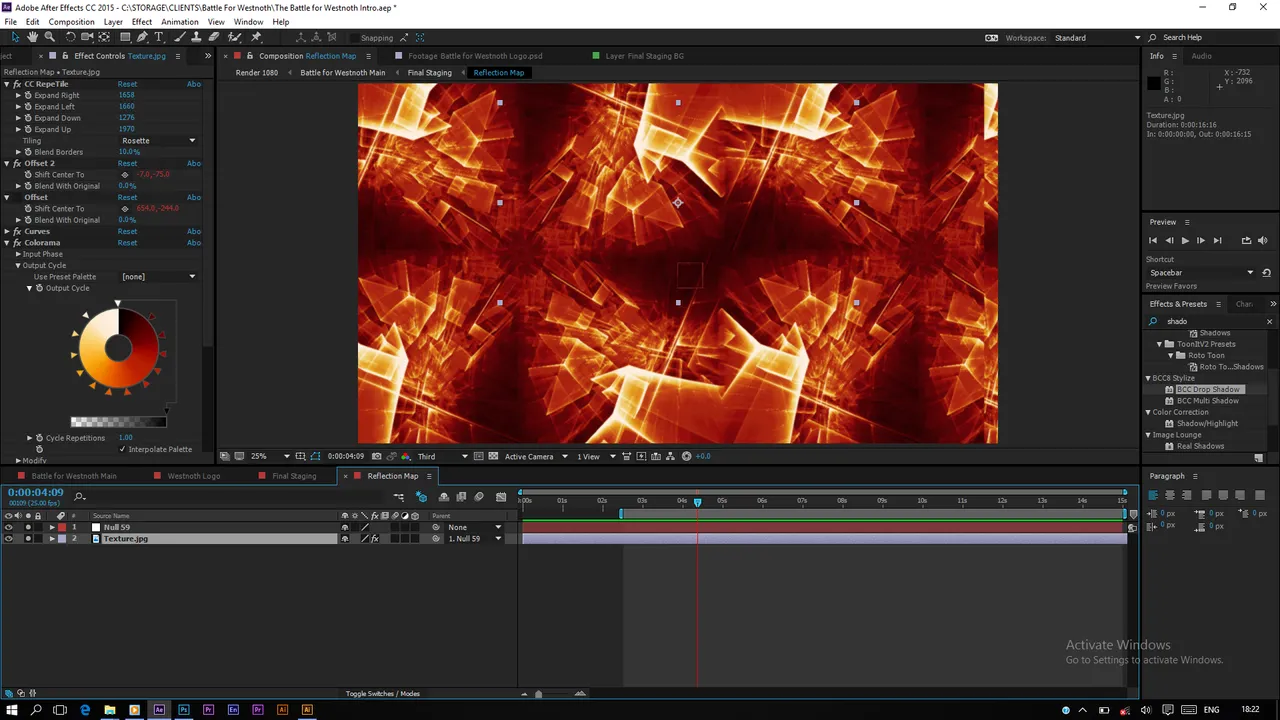The width and height of the screenshot is (1280, 720).
Task: Switch to Westnoth Logo timeline tab
Action: [193, 476]
